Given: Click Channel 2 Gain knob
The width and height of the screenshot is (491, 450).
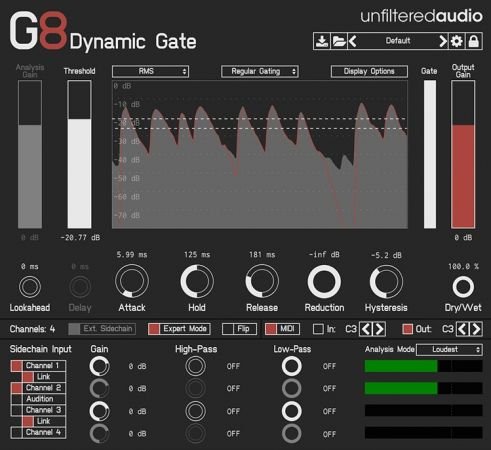Looking at the screenshot, I should 99,388.
